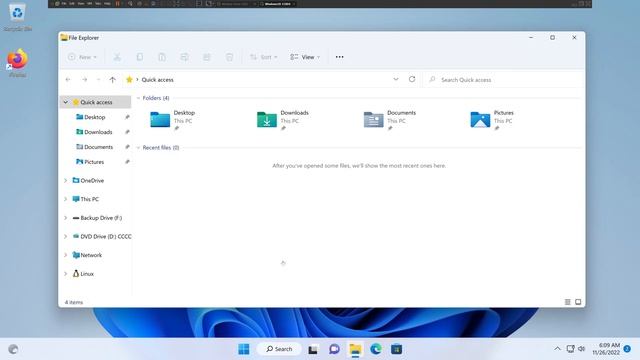Switch to details view in status bar
Image resolution: width=640 pixels, height=360 pixels.
coord(567,302)
